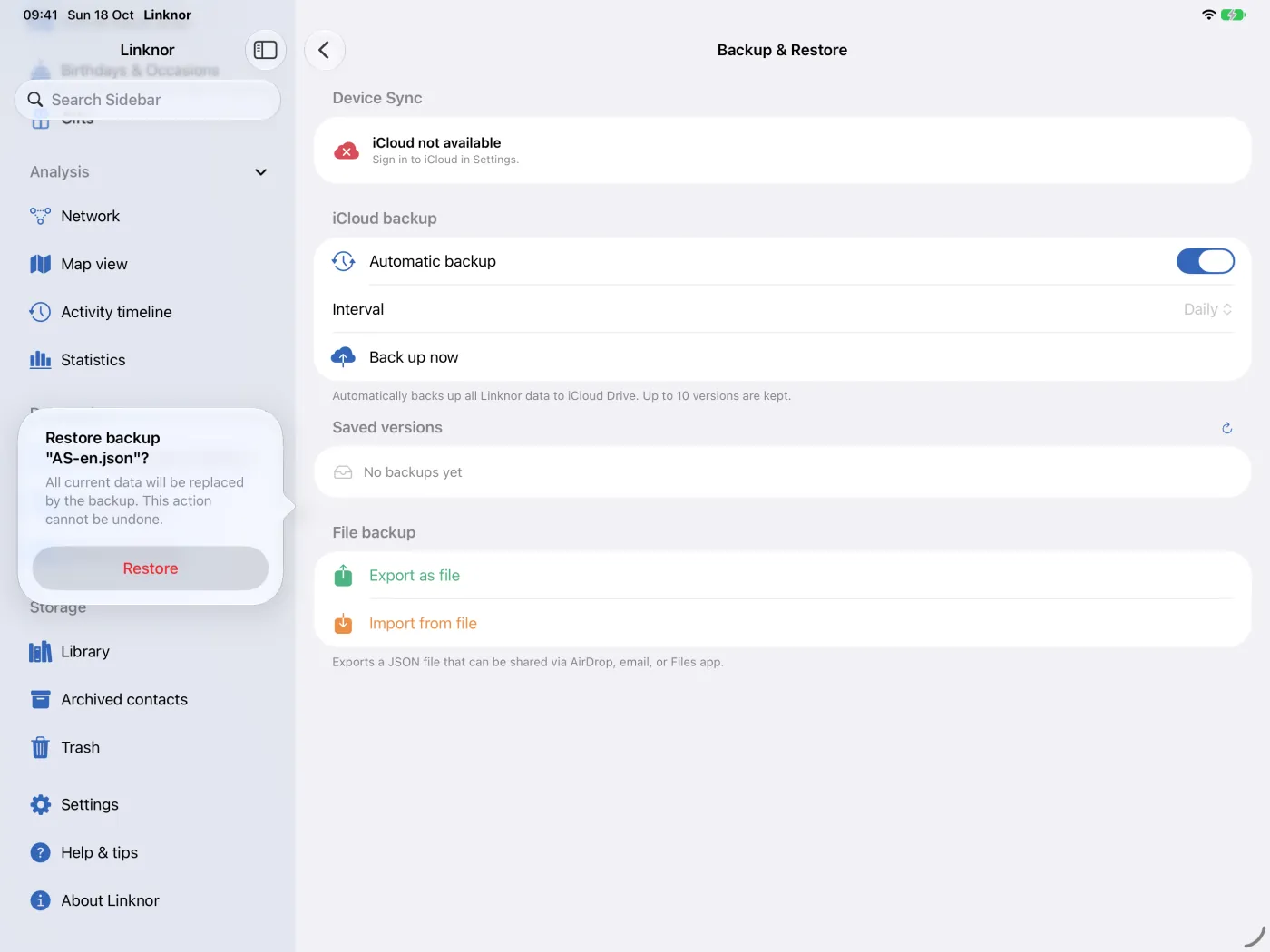Refresh the Saved versions list
The width and height of the screenshot is (1270, 952).
1226,428
